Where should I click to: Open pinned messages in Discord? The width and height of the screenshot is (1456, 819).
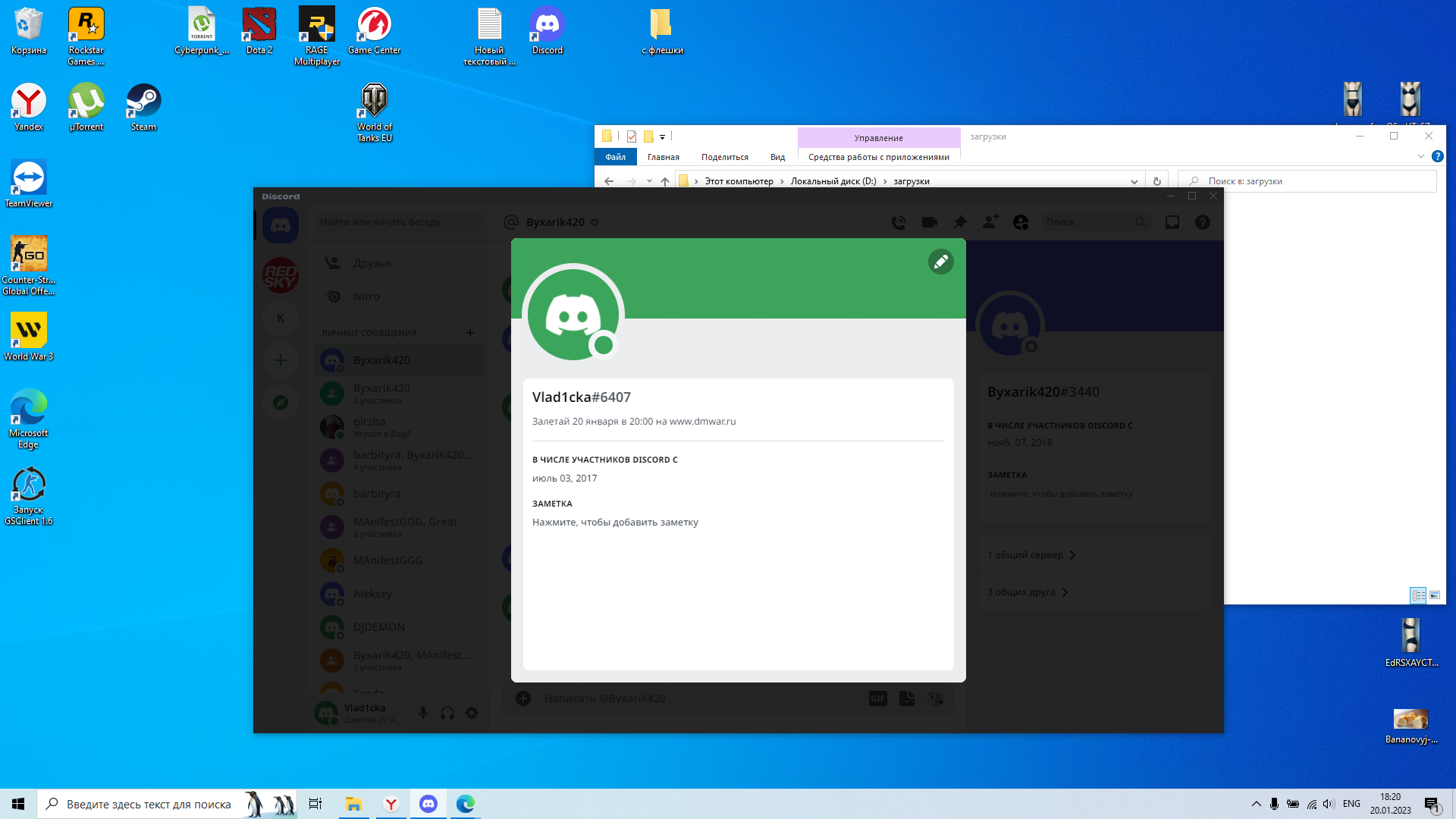tap(960, 222)
